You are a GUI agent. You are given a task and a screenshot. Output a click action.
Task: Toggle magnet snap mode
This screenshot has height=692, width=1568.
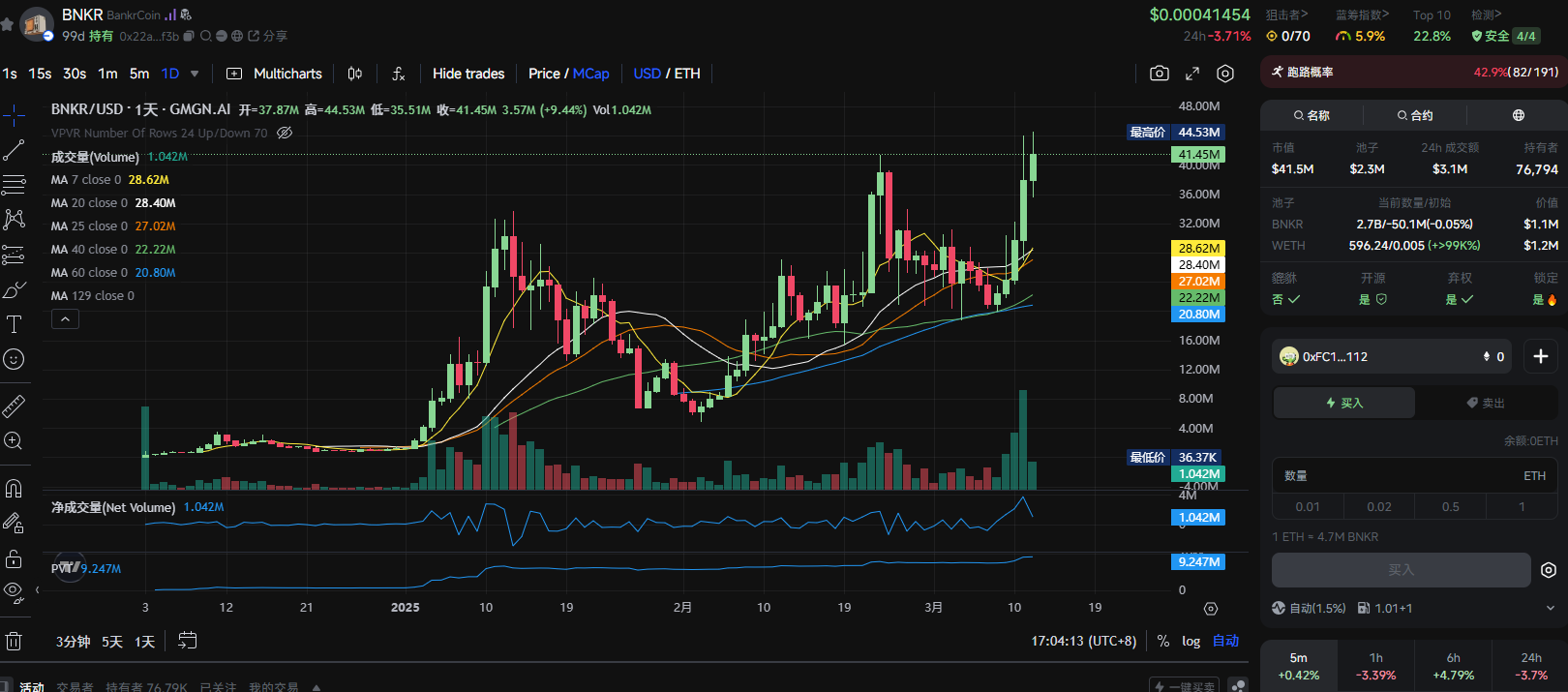click(14, 488)
